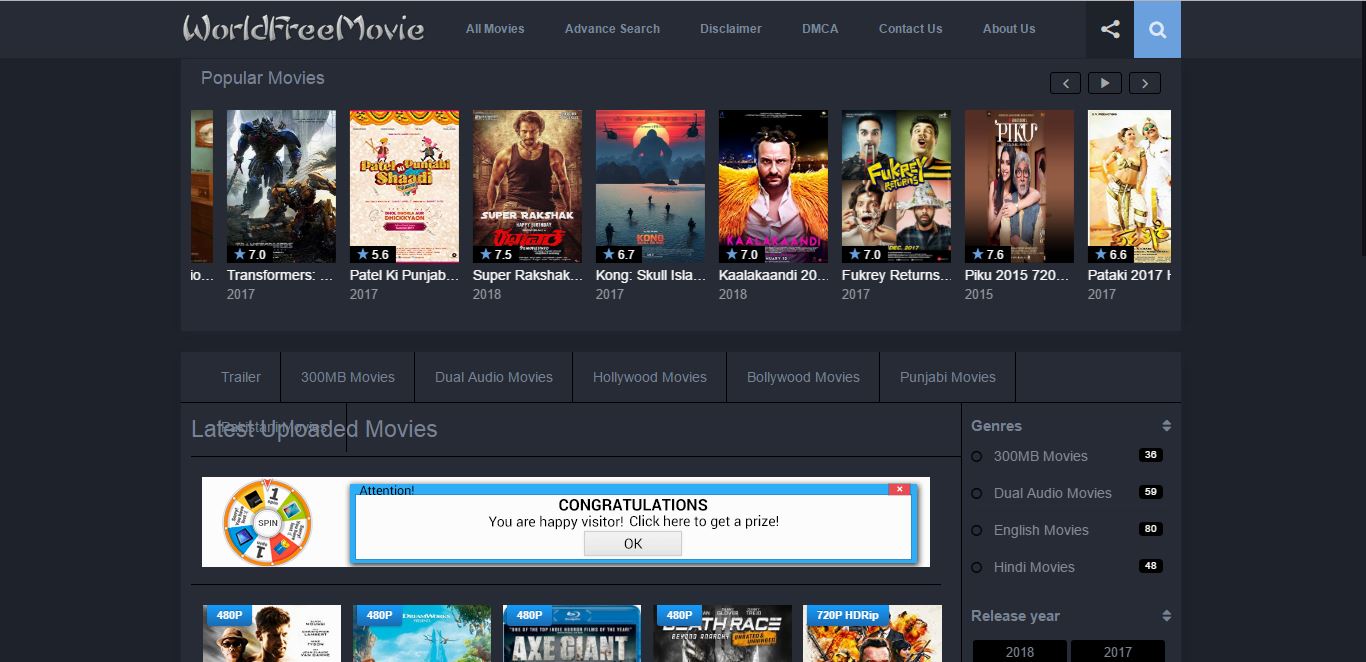The width and height of the screenshot is (1366, 662).
Task: Click the 48 count beside Hindi Movies
Action: (x=1151, y=566)
